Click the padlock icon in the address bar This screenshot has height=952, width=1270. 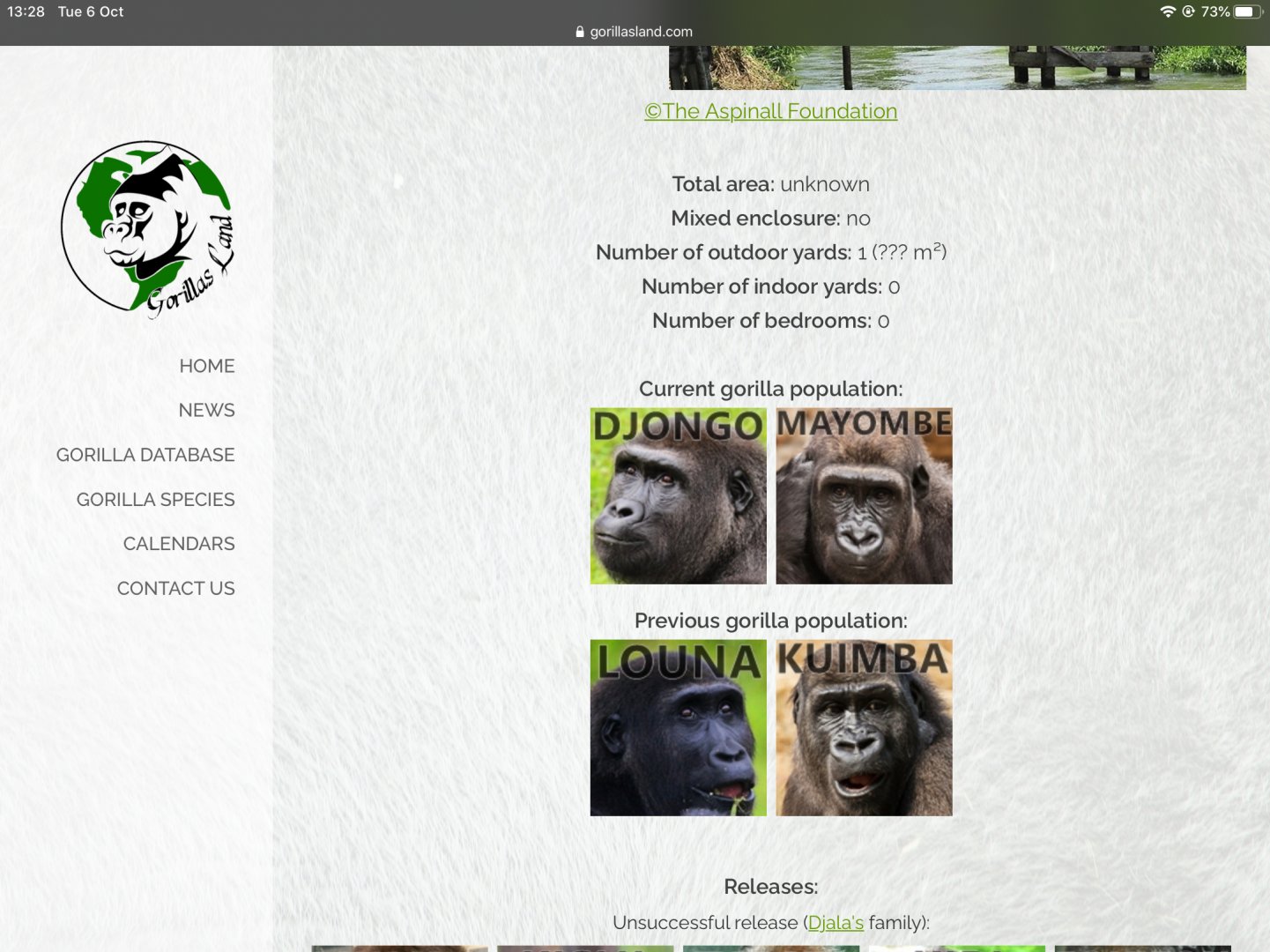[579, 32]
